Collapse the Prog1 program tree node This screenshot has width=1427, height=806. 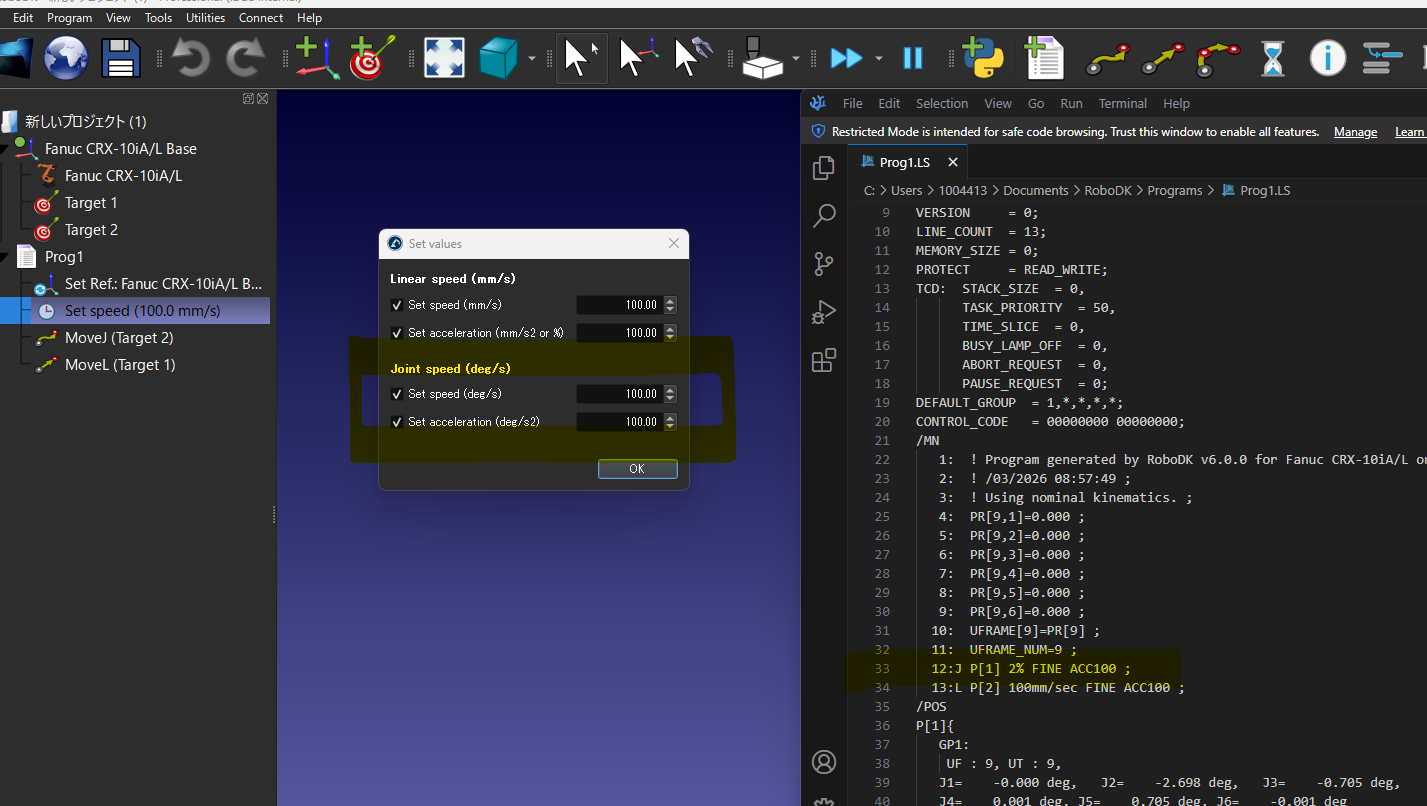tap(5, 257)
